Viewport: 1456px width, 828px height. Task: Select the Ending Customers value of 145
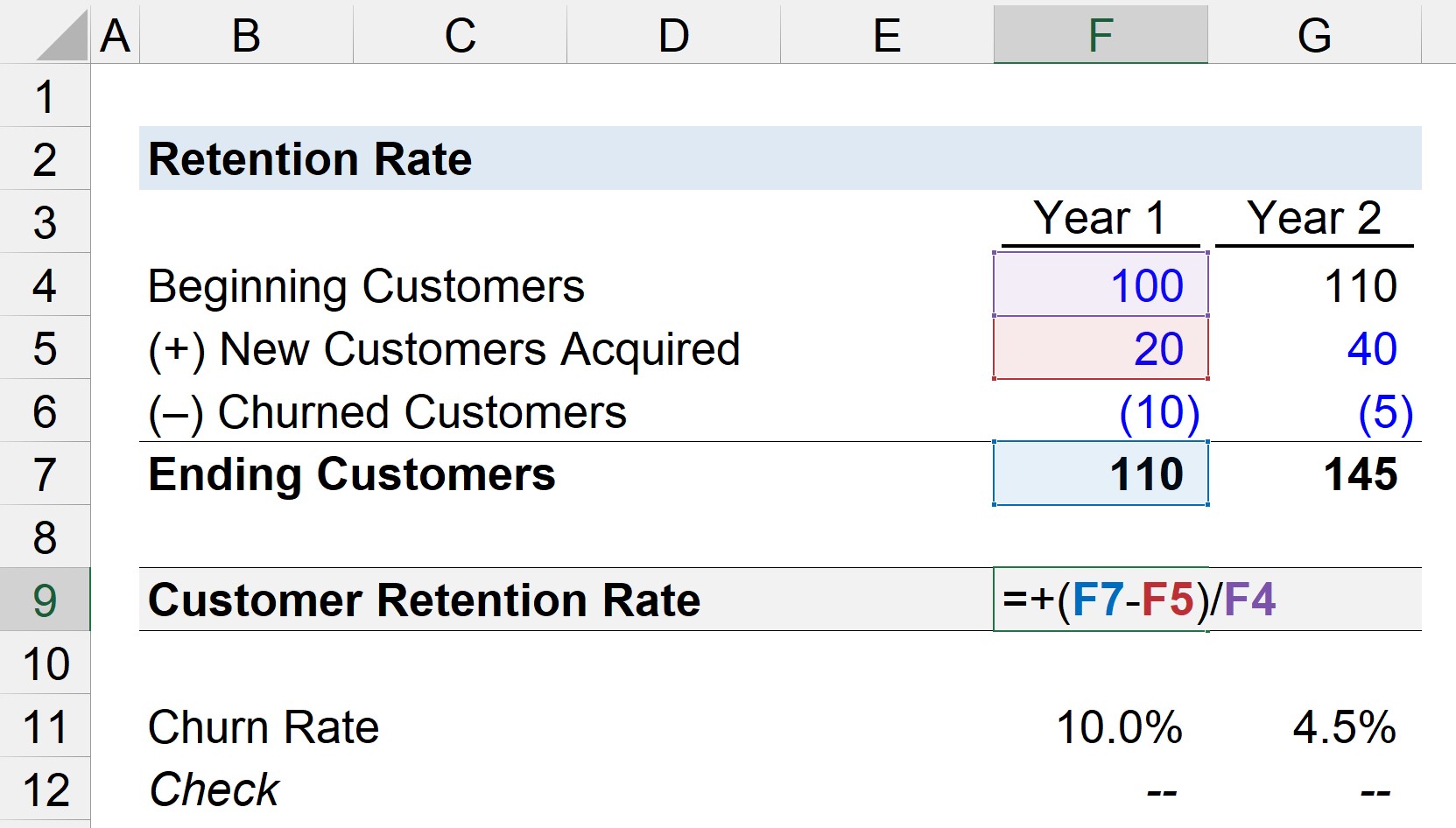click(1316, 474)
